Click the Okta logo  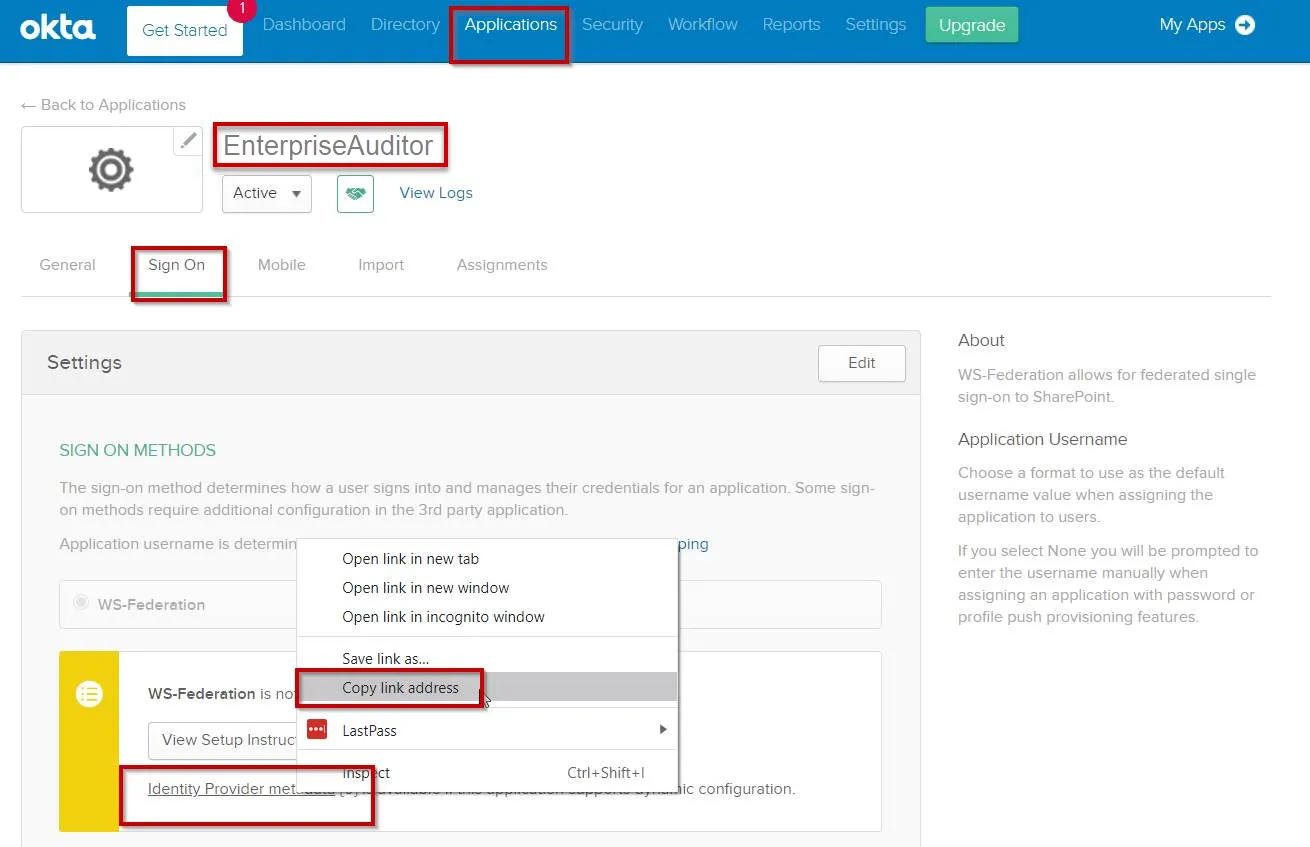tap(58, 26)
